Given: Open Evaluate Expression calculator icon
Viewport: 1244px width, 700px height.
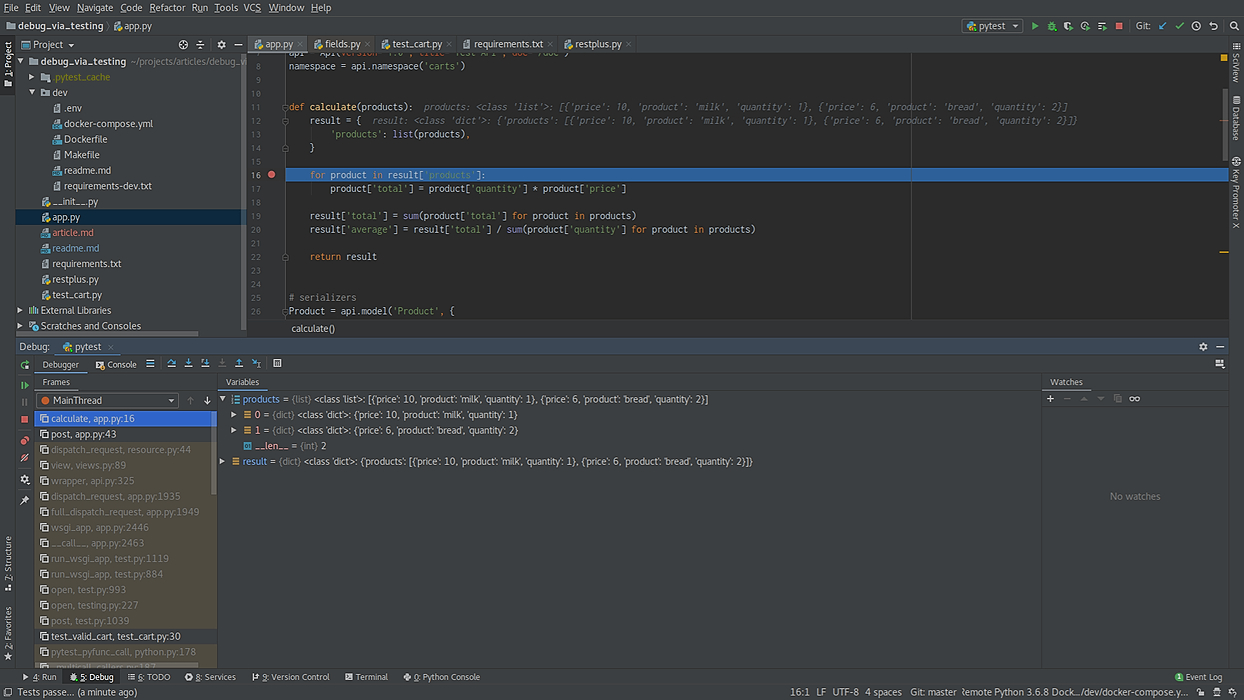Looking at the screenshot, I should pos(277,364).
